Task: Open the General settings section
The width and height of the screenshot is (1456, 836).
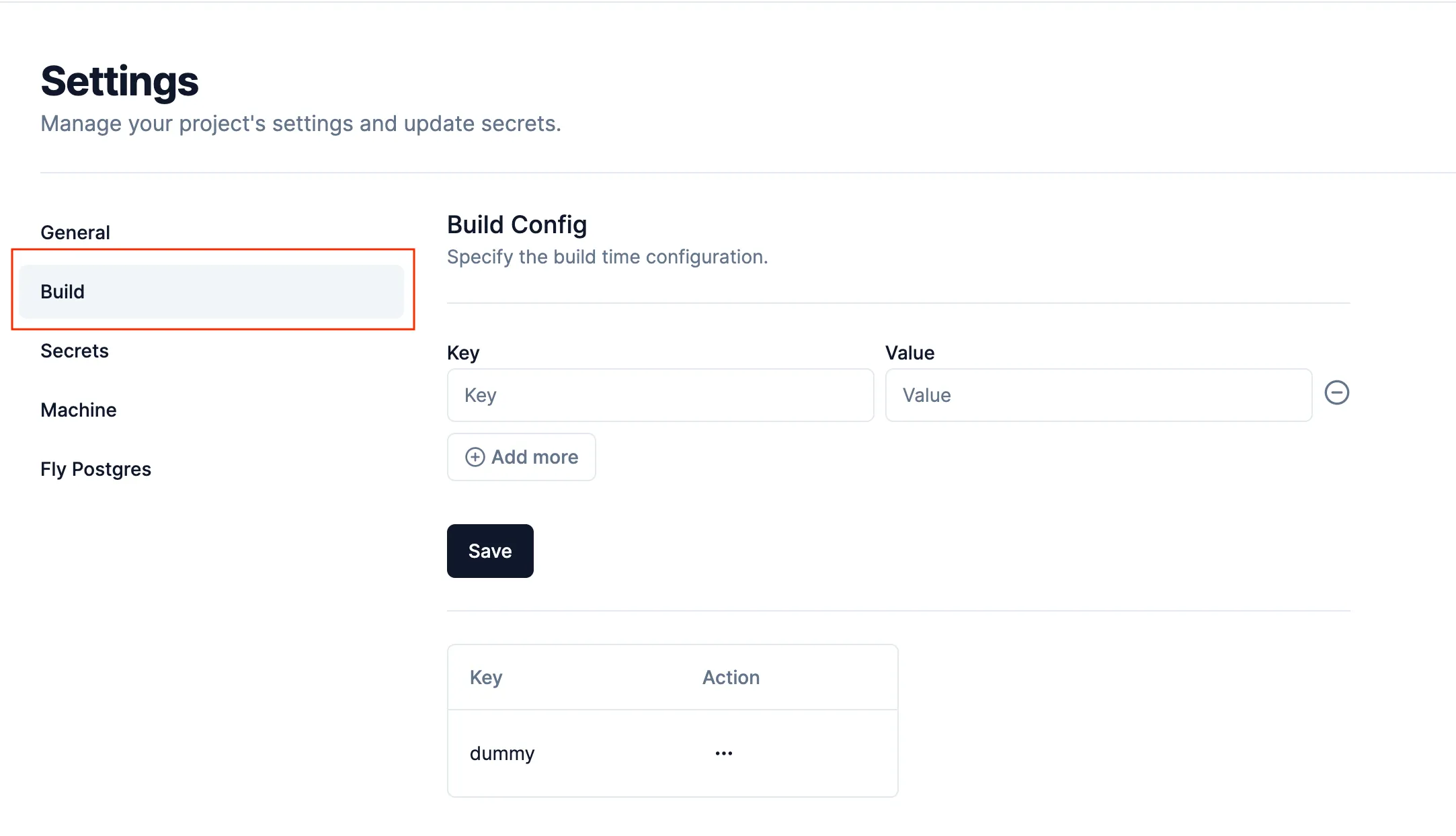Action: tap(75, 232)
